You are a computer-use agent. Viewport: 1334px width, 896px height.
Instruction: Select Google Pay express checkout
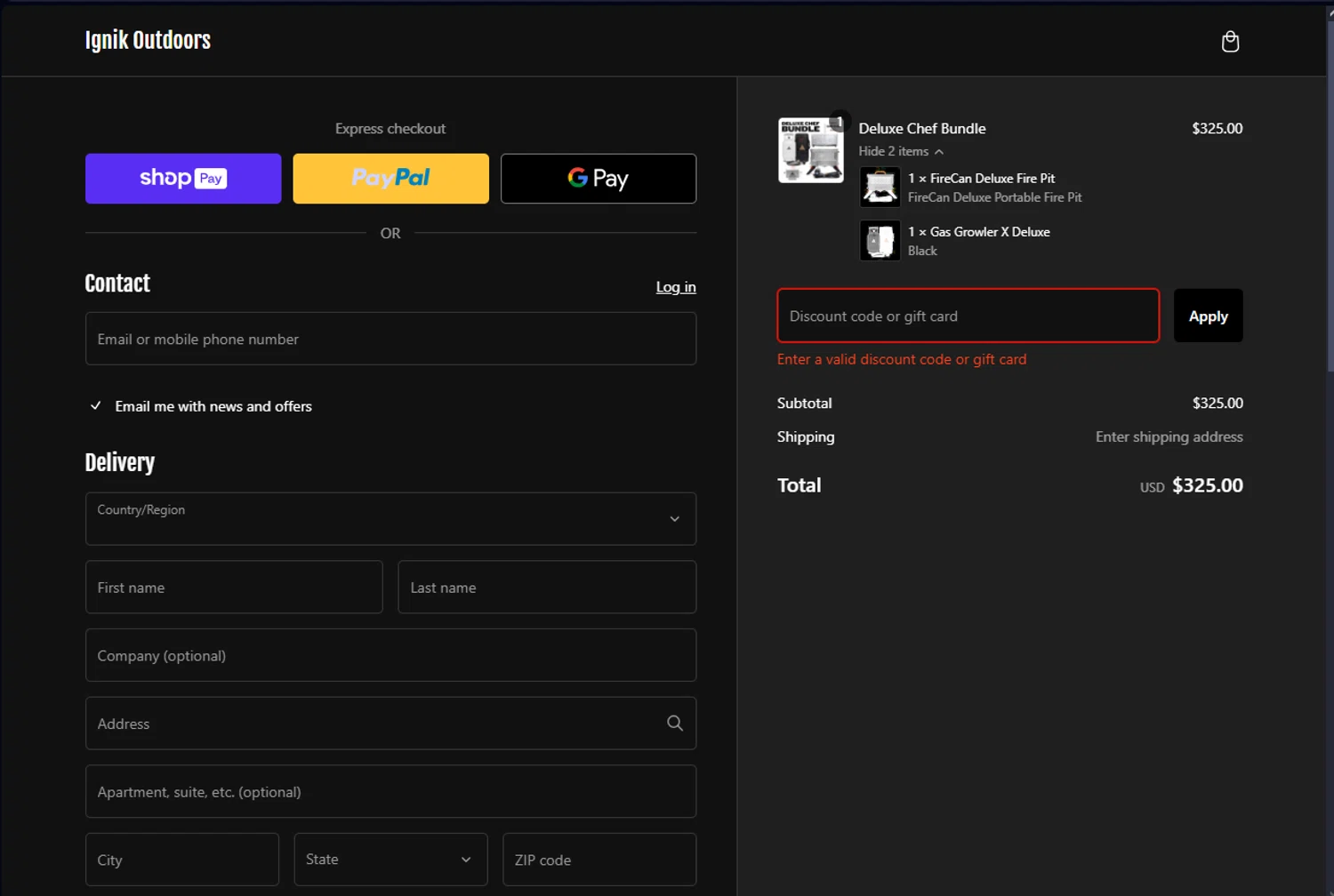click(598, 179)
